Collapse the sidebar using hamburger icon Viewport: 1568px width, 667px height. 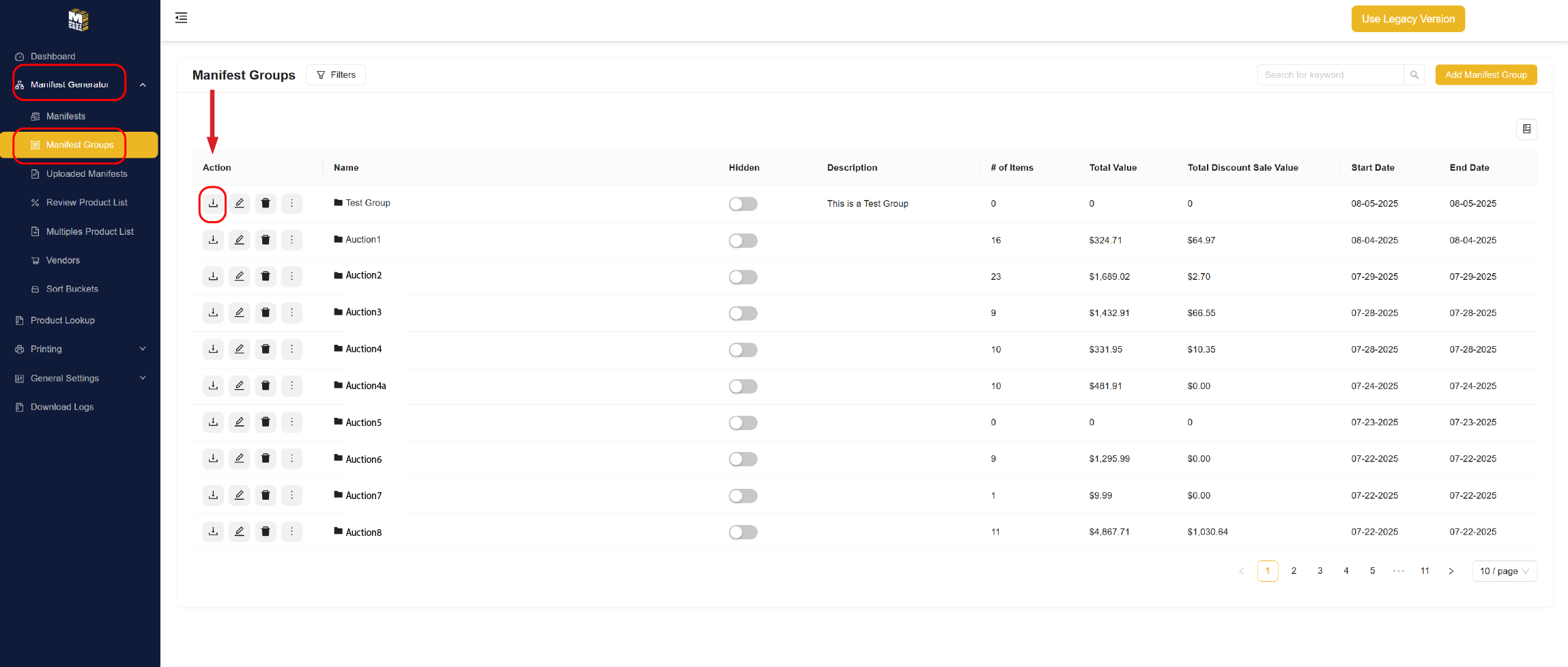pos(181,18)
